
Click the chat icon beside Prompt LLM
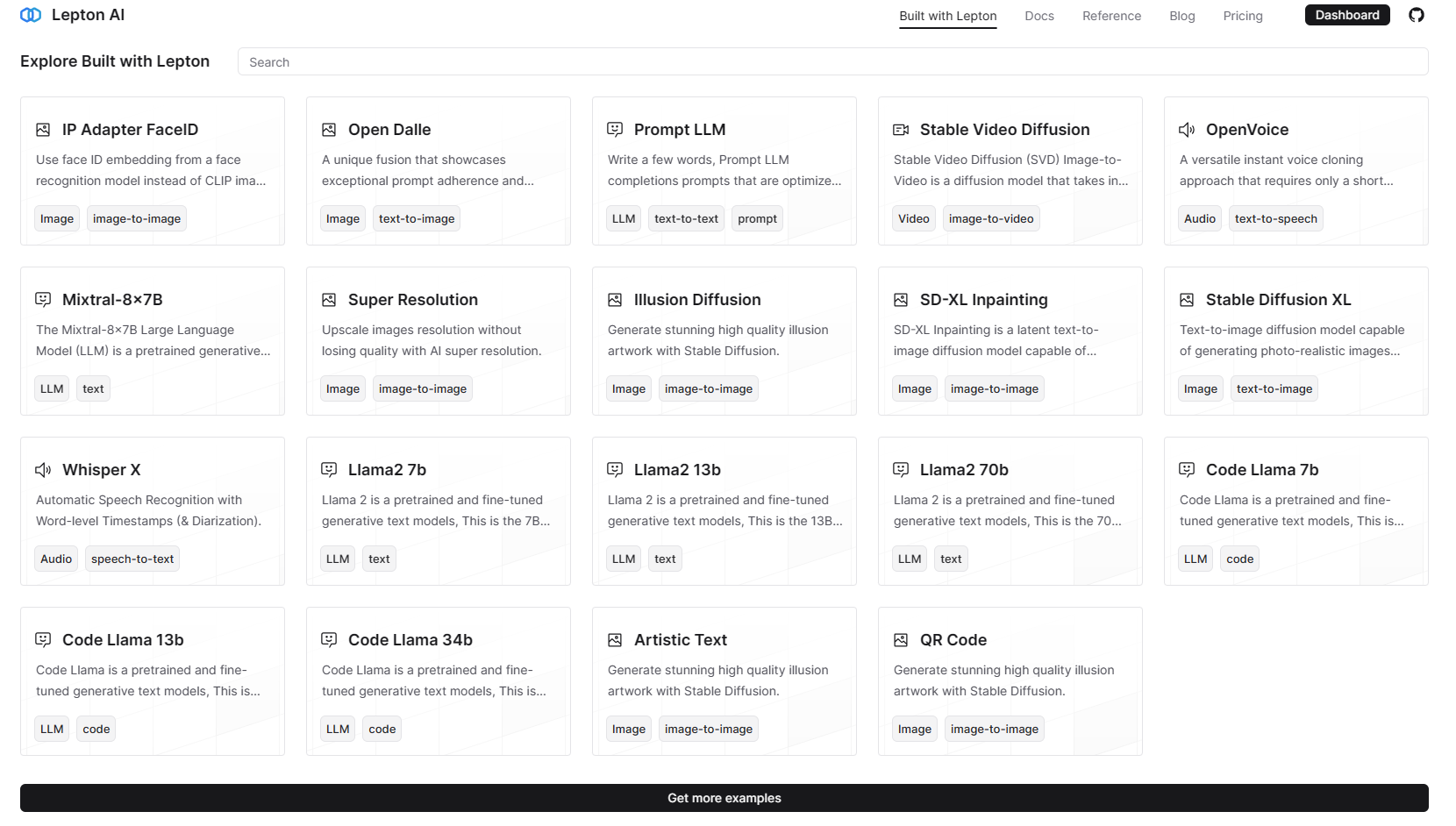coord(615,130)
